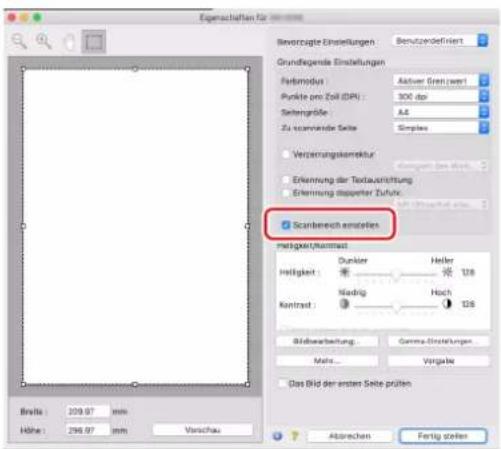
Task: Enable Erkennung der Textausrichtung checkbox
Action: coord(286,180)
